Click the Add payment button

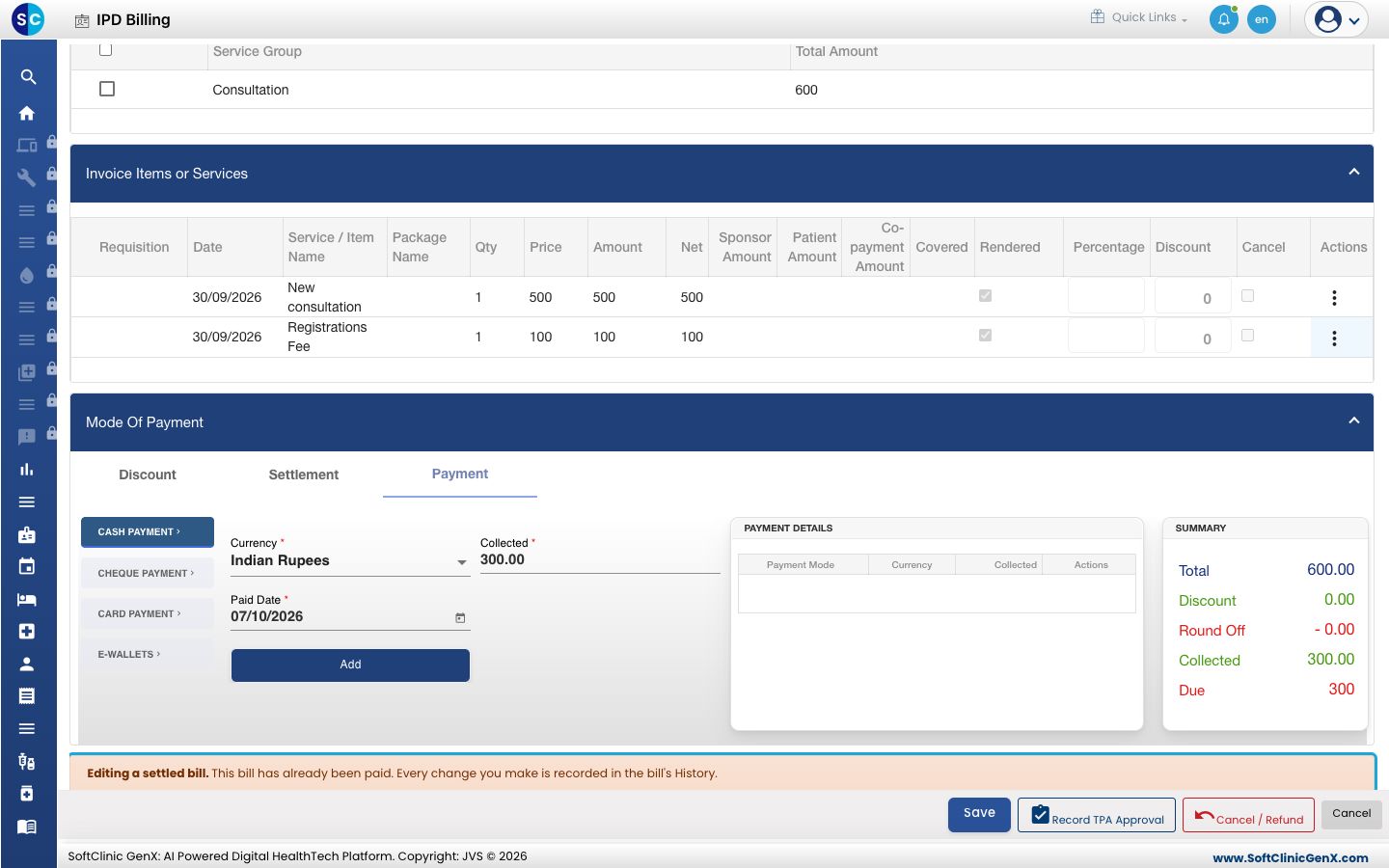[x=350, y=665]
